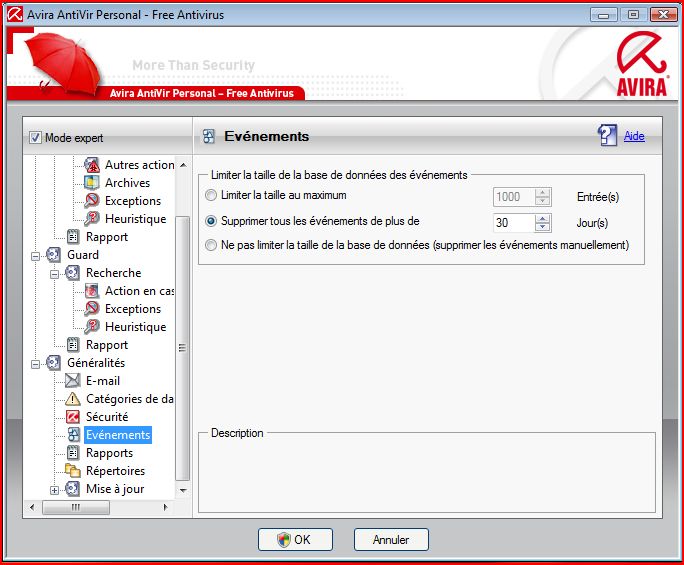Click the Rapport icon above Généralités

(x=73, y=345)
